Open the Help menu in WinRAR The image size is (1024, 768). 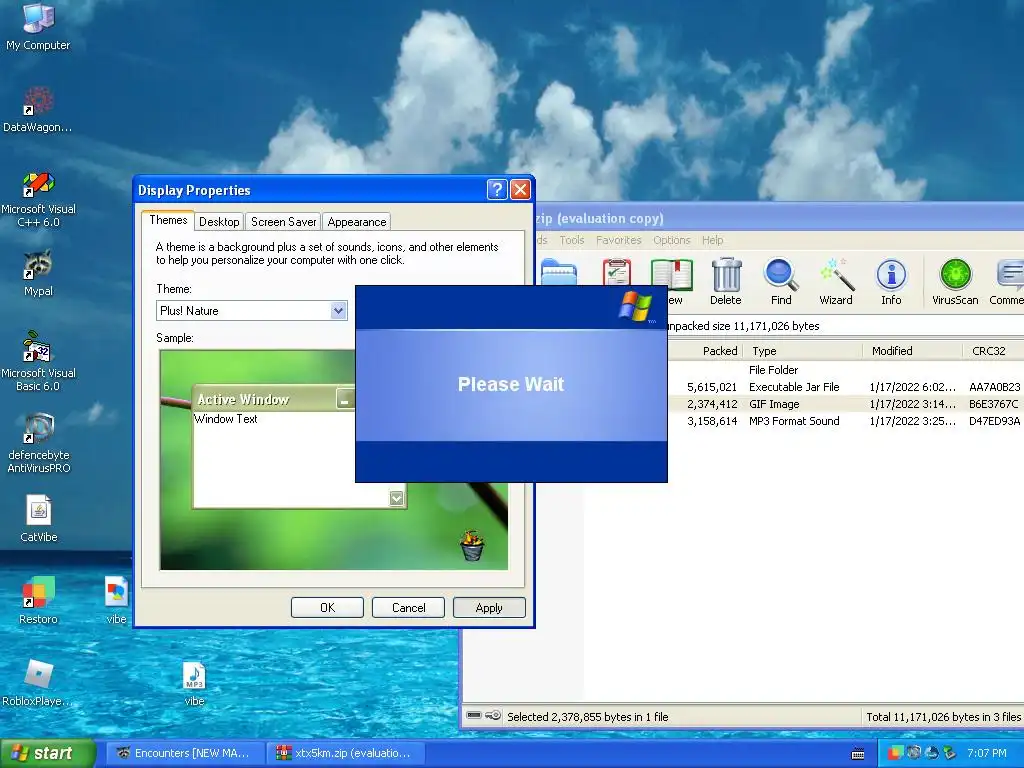click(712, 240)
